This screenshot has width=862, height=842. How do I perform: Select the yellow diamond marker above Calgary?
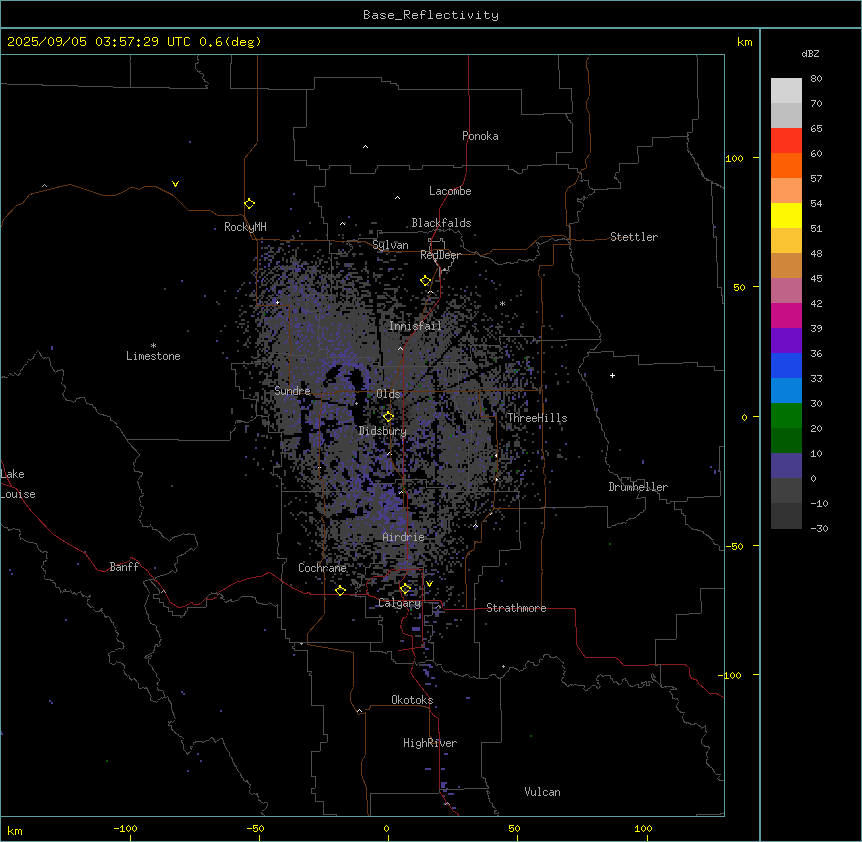pos(405,589)
